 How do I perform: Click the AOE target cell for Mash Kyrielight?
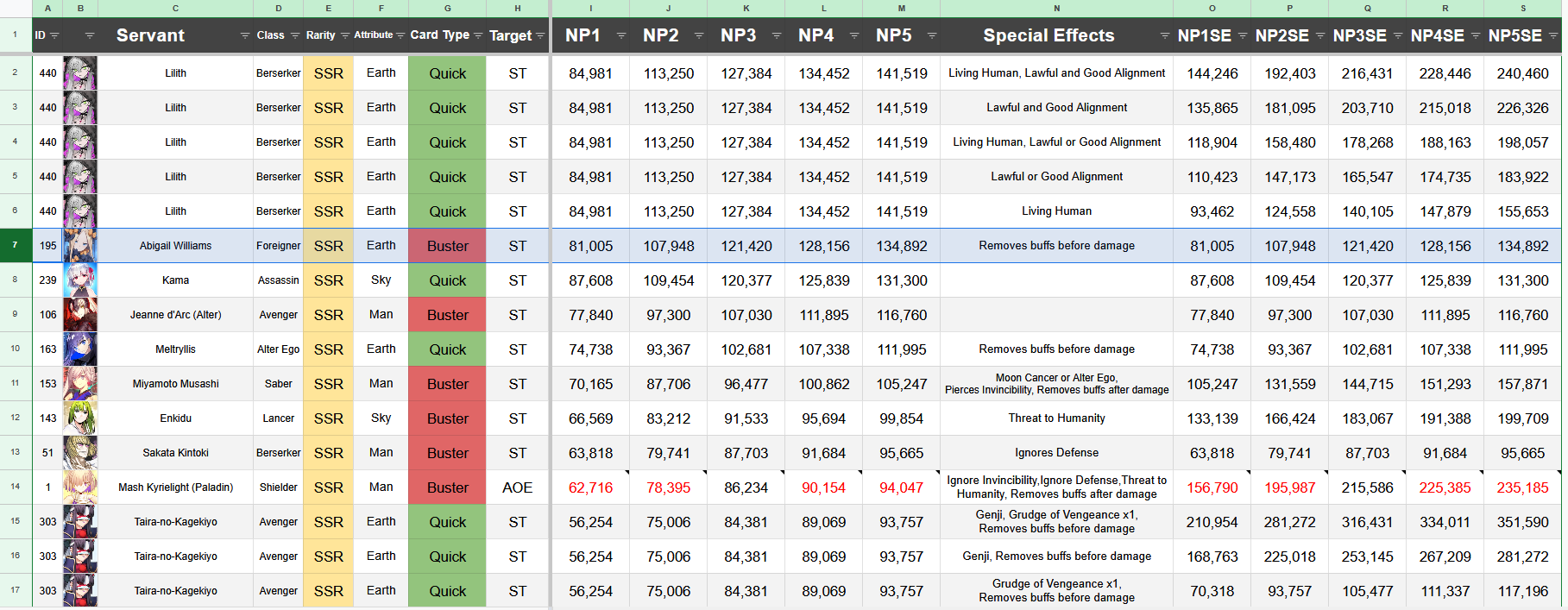(518, 487)
